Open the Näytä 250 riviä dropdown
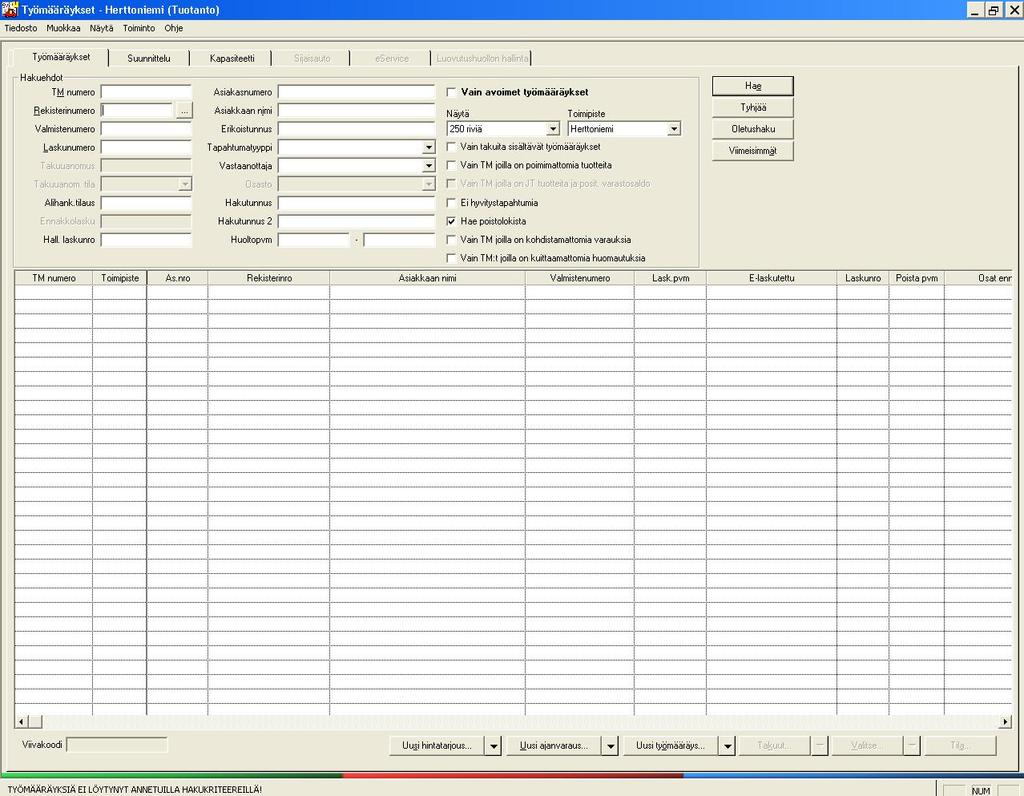This screenshot has height=796, width=1024. point(552,129)
